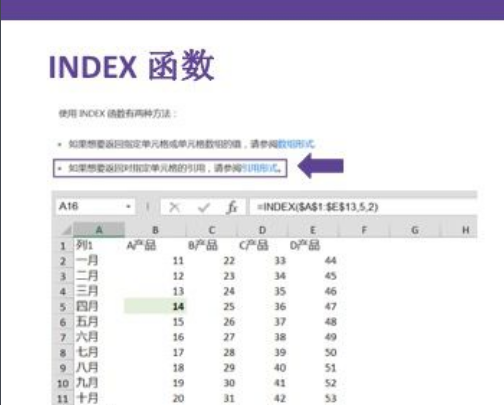Image resolution: width=504 pixels, height=405 pixels.
Task: Select column A header
Action: [99, 230]
